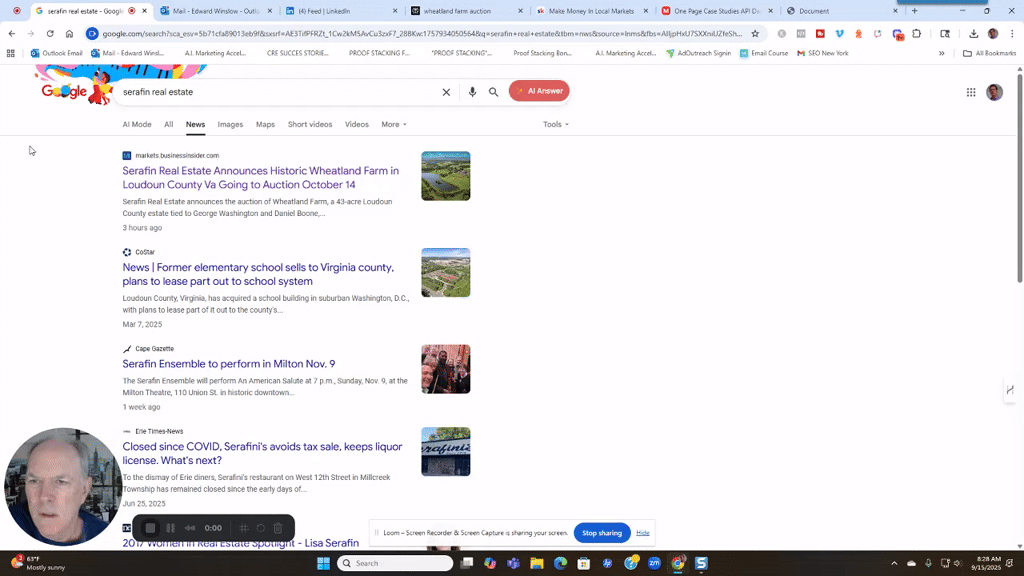Switch to the Maps tab
The image size is (1024, 576).
pyautogui.click(x=265, y=124)
